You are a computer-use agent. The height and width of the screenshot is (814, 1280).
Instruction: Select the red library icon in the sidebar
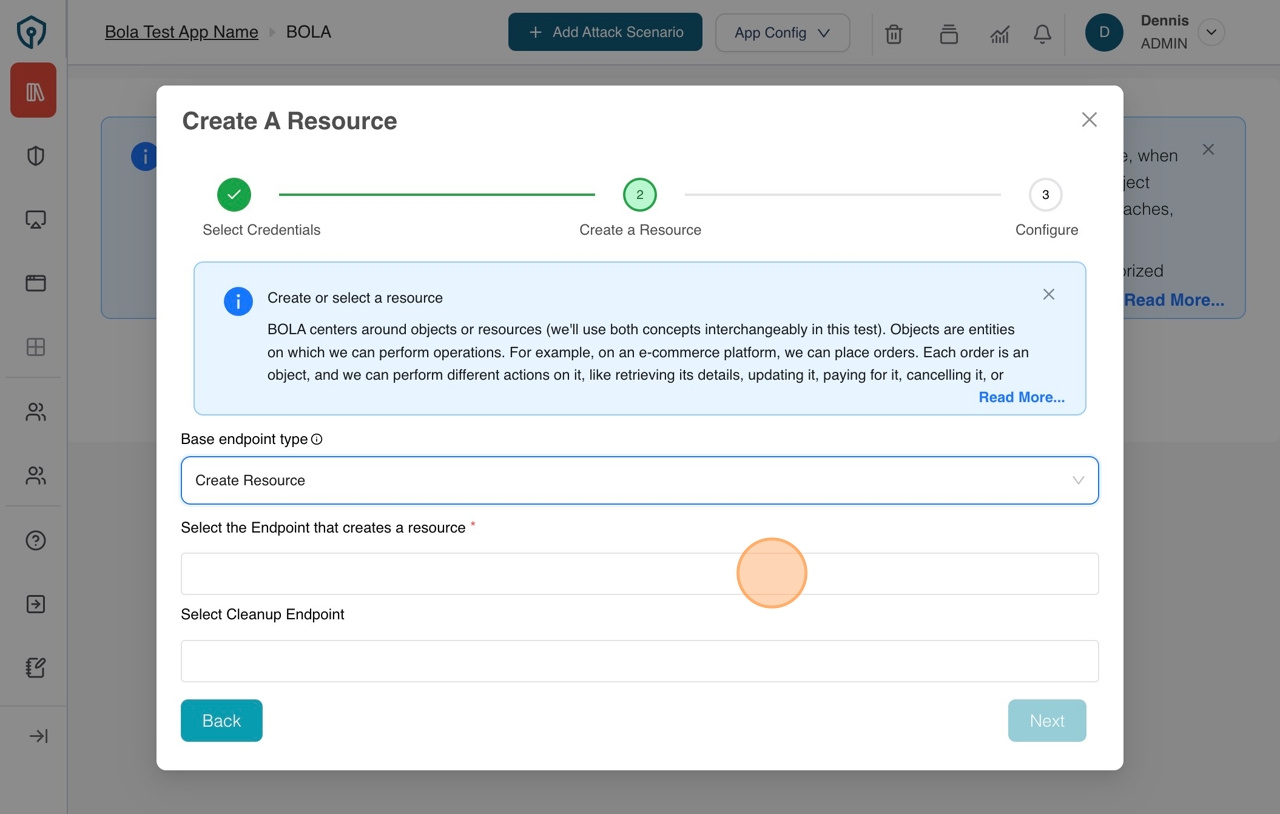(33, 90)
